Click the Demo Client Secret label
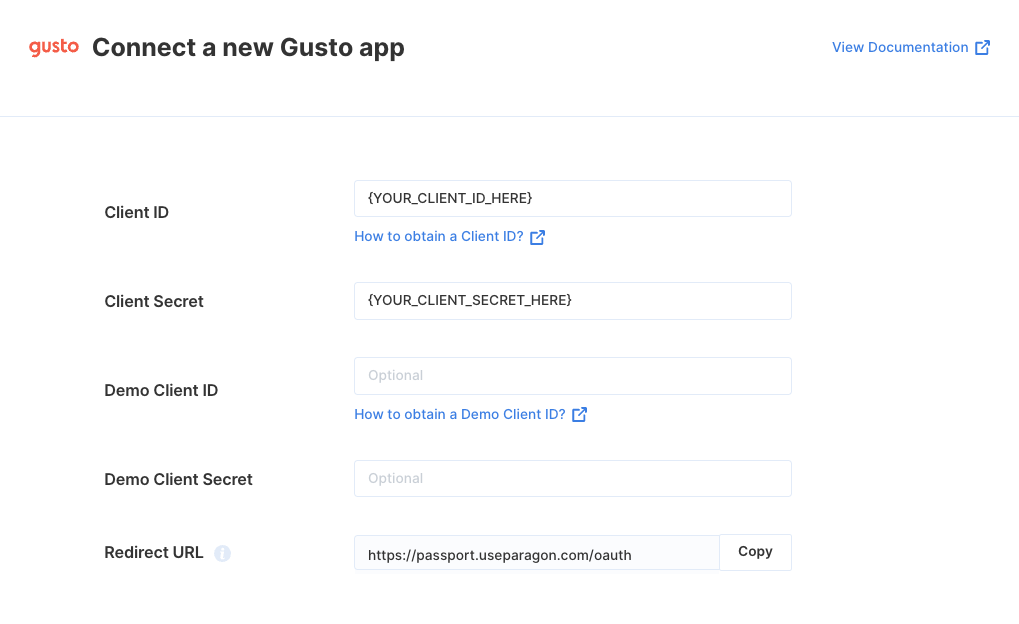Screen dimensions: 1019x624 point(178,480)
